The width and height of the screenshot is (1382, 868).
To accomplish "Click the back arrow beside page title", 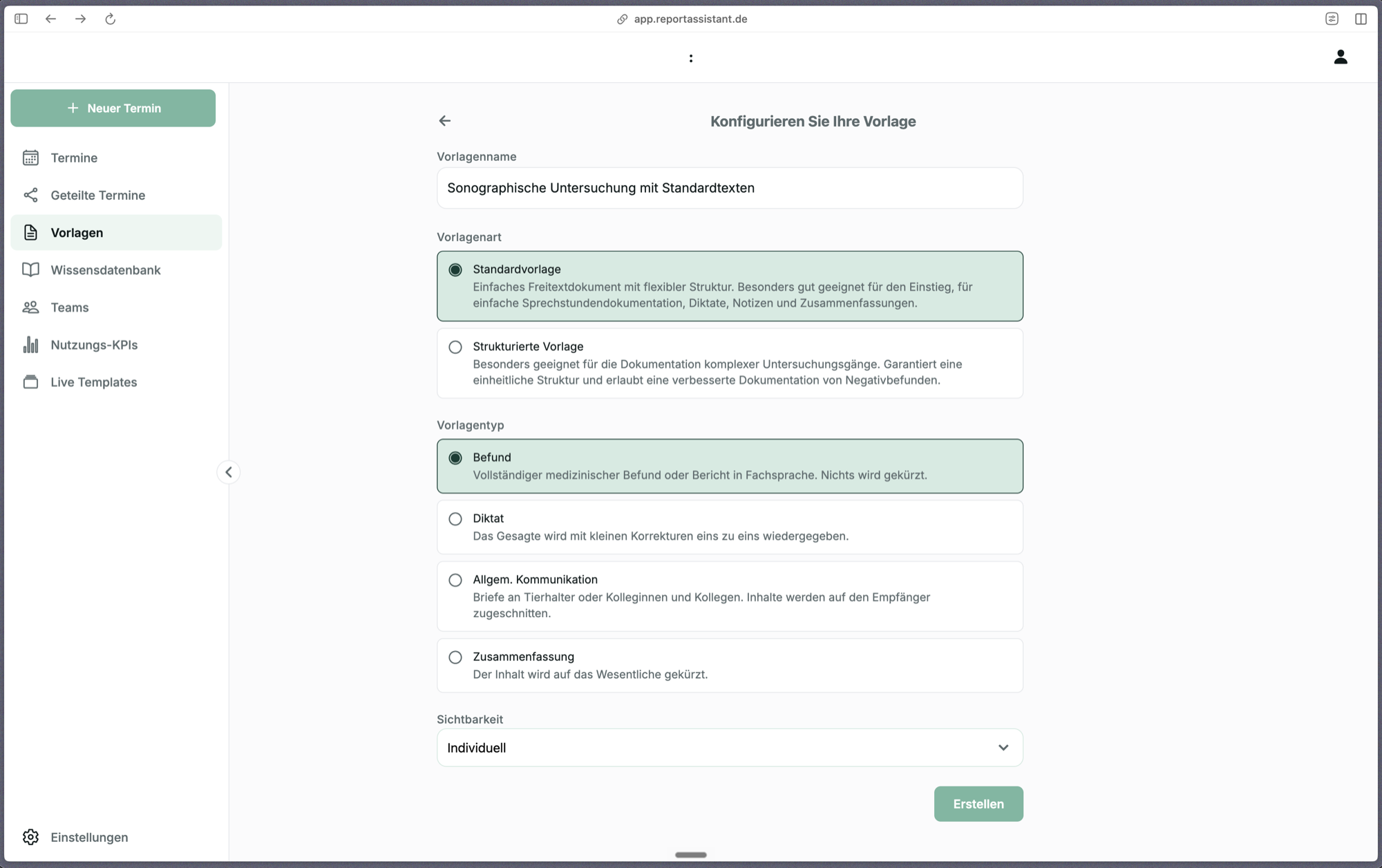I will 445,121.
